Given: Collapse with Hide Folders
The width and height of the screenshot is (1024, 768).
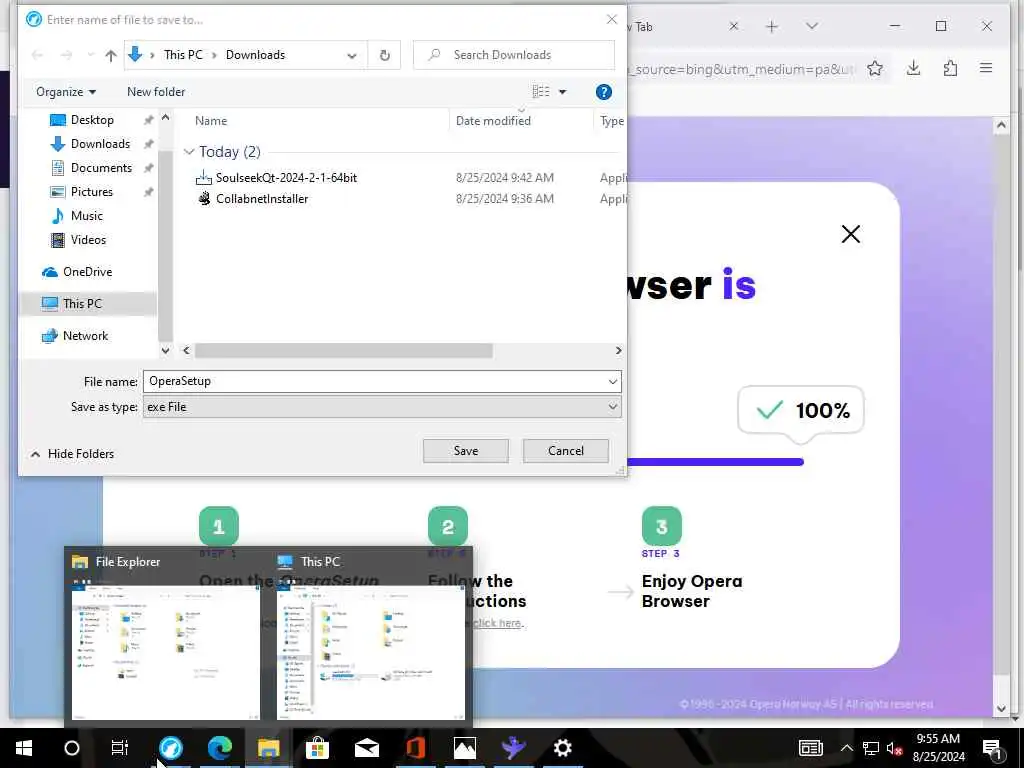Looking at the screenshot, I should coord(72,454).
